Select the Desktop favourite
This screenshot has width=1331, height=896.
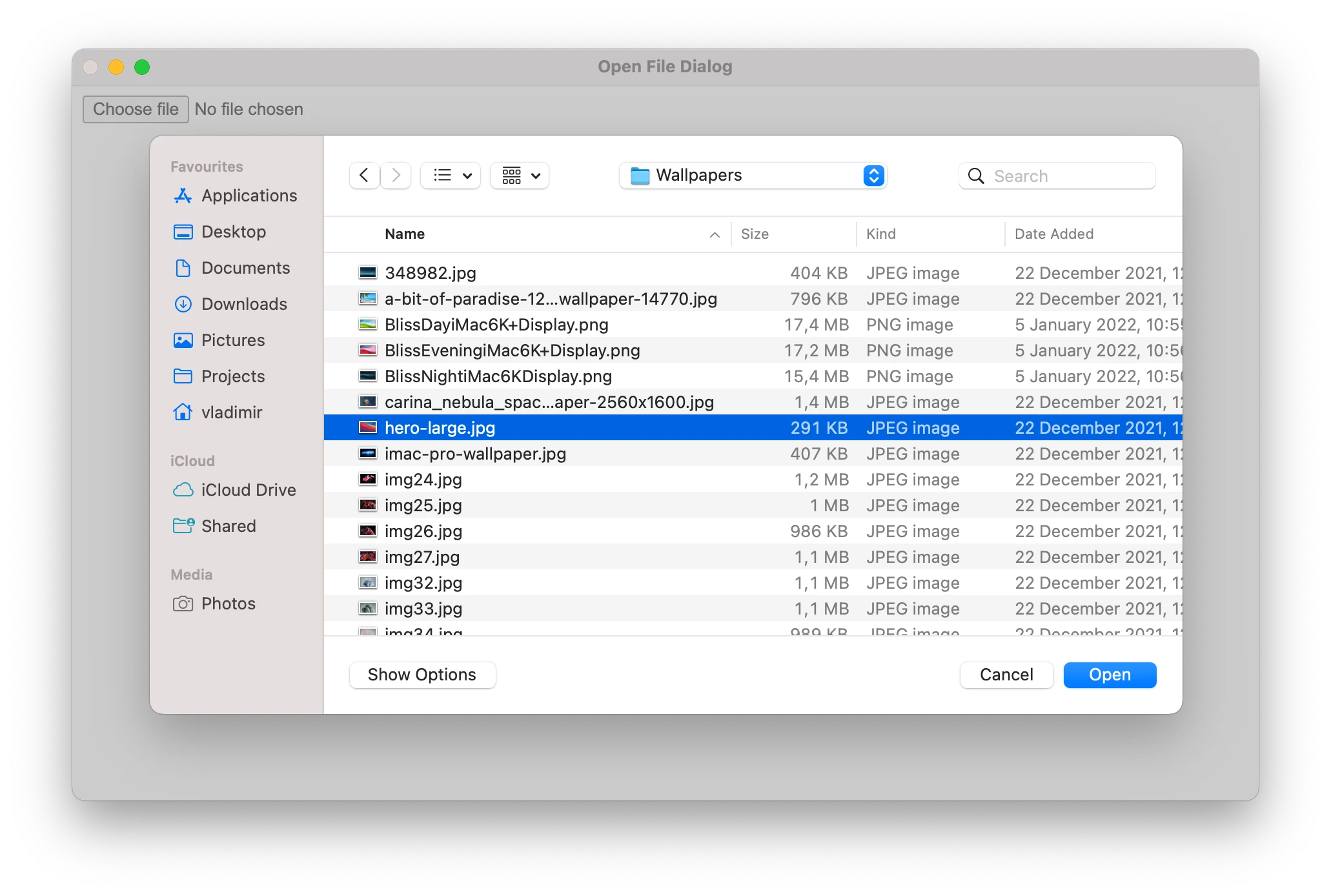pyautogui.click(x=234, y=232)
